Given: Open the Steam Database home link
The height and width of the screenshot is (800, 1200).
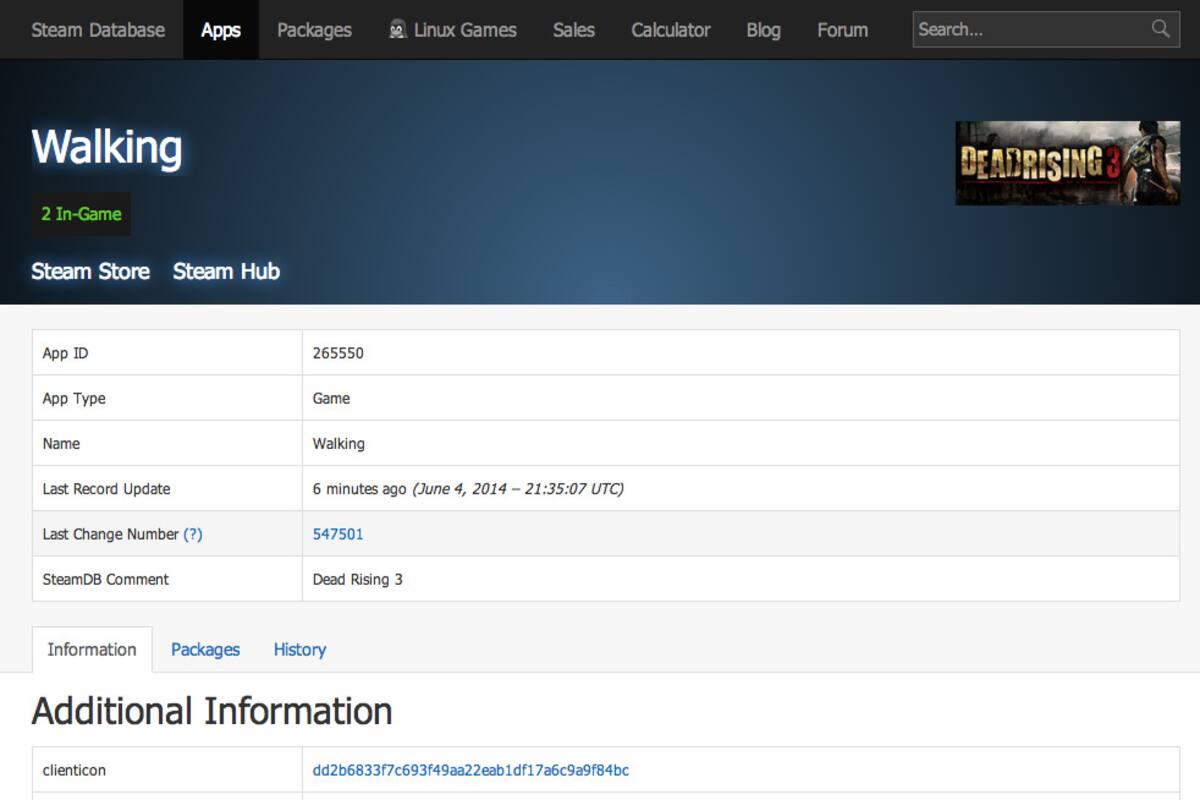Looking at the screenshot, I should point(98,30).
